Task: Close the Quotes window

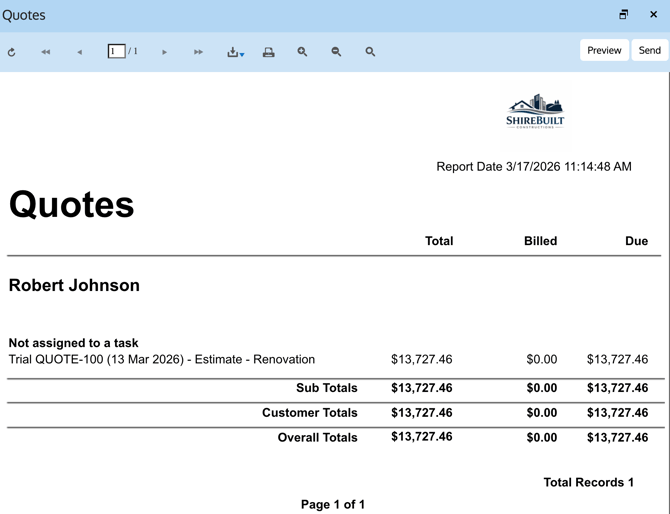Action: [x=653, y=15]
